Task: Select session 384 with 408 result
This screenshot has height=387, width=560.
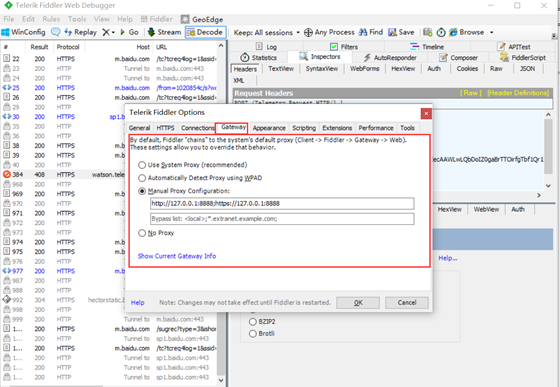Action: pyautogui.click(x=64, y=175)
